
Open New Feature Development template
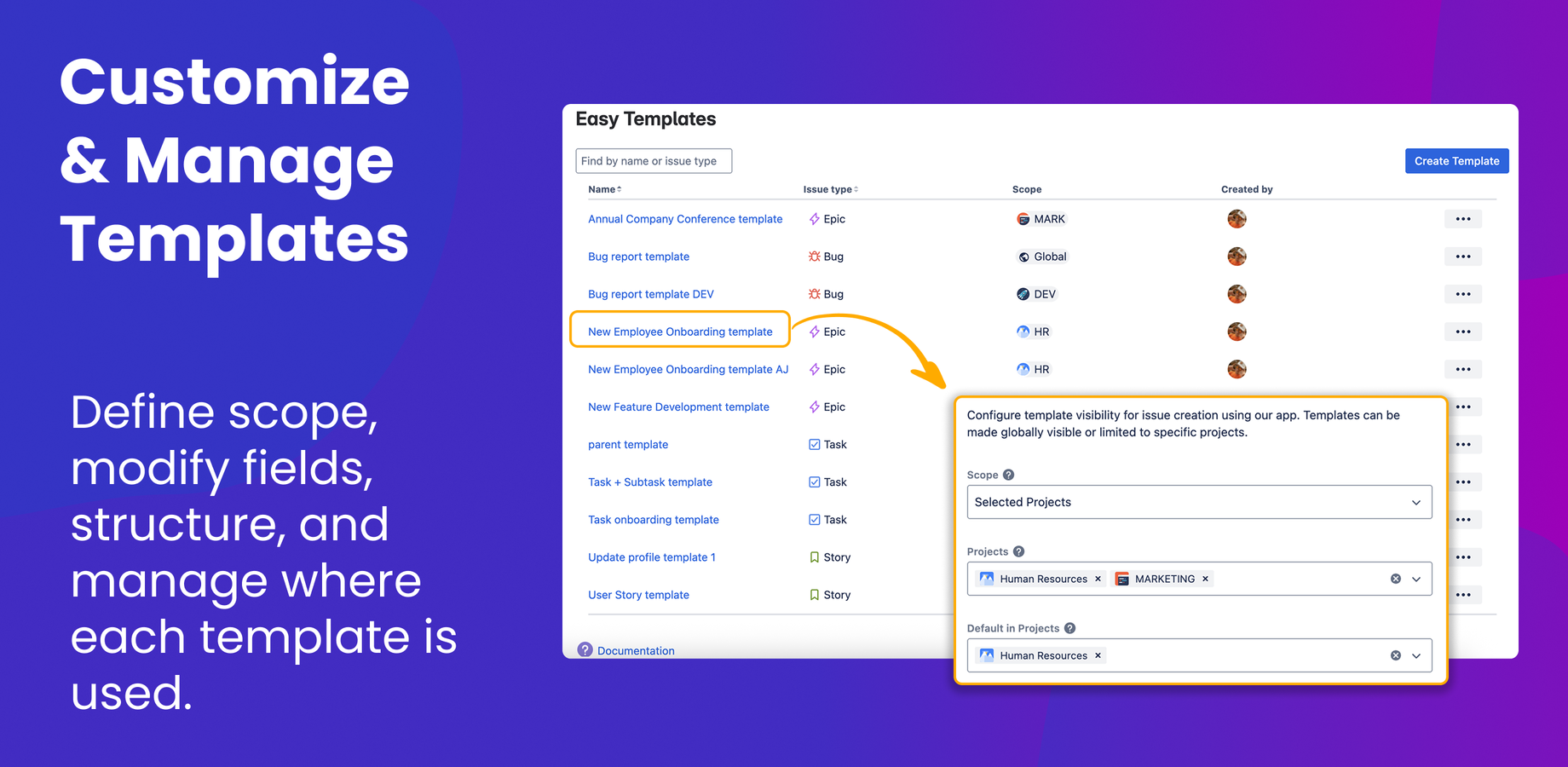pyautogui.click(x=678, y=407)
